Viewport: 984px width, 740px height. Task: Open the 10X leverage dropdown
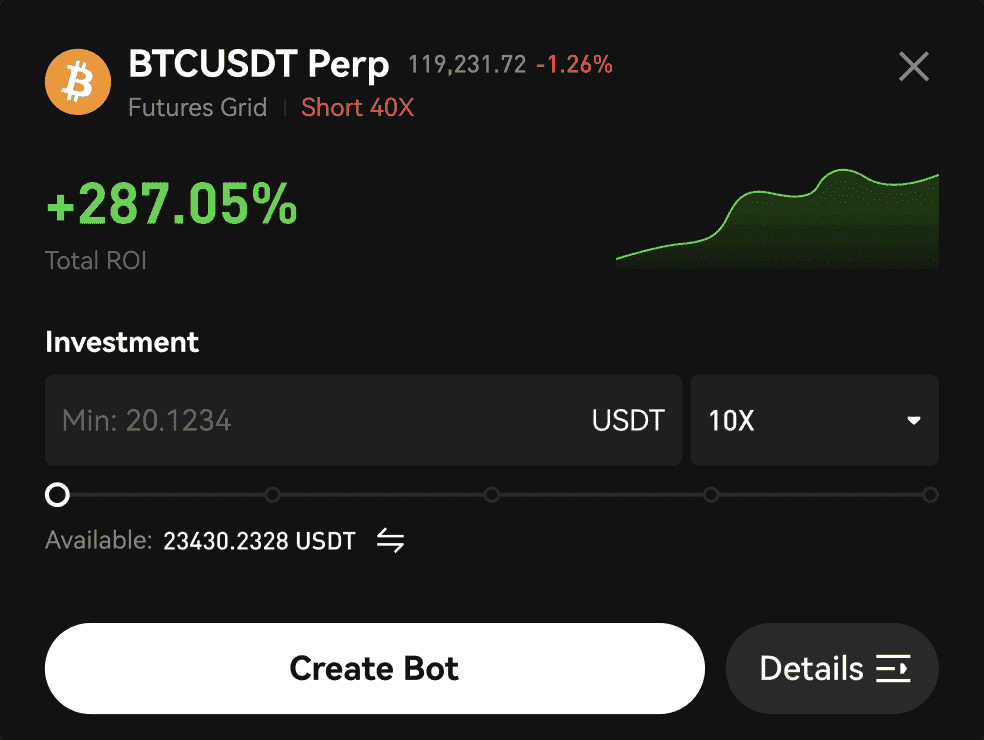(814, 420)
